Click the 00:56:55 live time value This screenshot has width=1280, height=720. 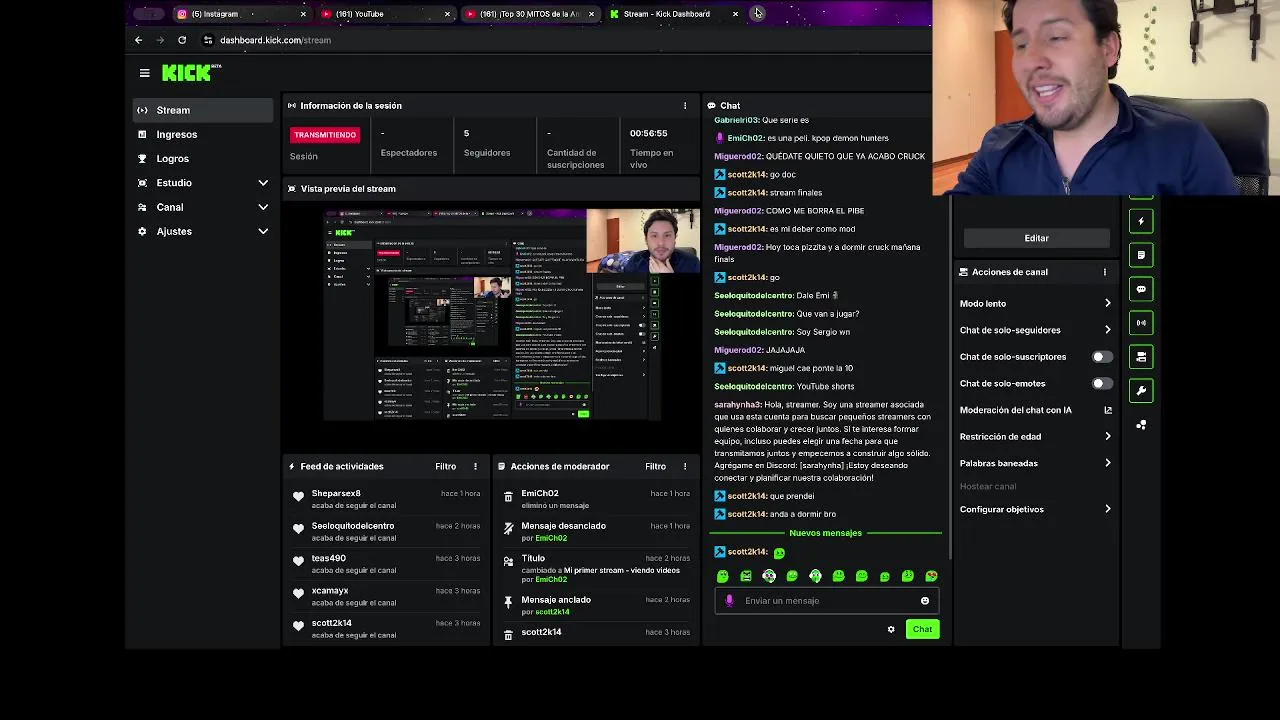pyautogui.click(x=648, y=134)
